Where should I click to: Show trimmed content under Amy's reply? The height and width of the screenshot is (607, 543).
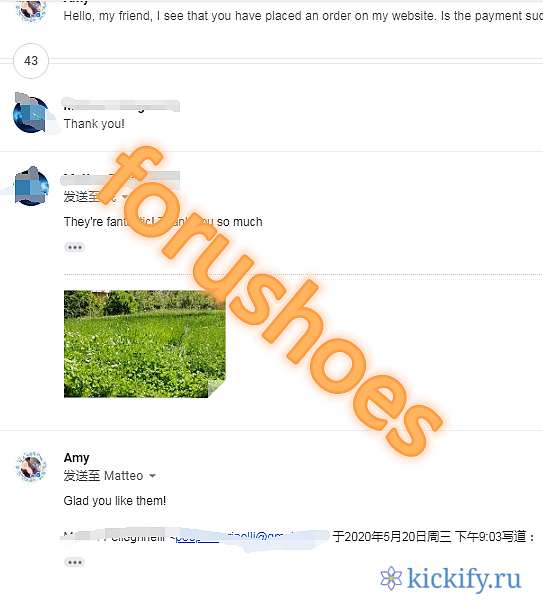(74, 562)
